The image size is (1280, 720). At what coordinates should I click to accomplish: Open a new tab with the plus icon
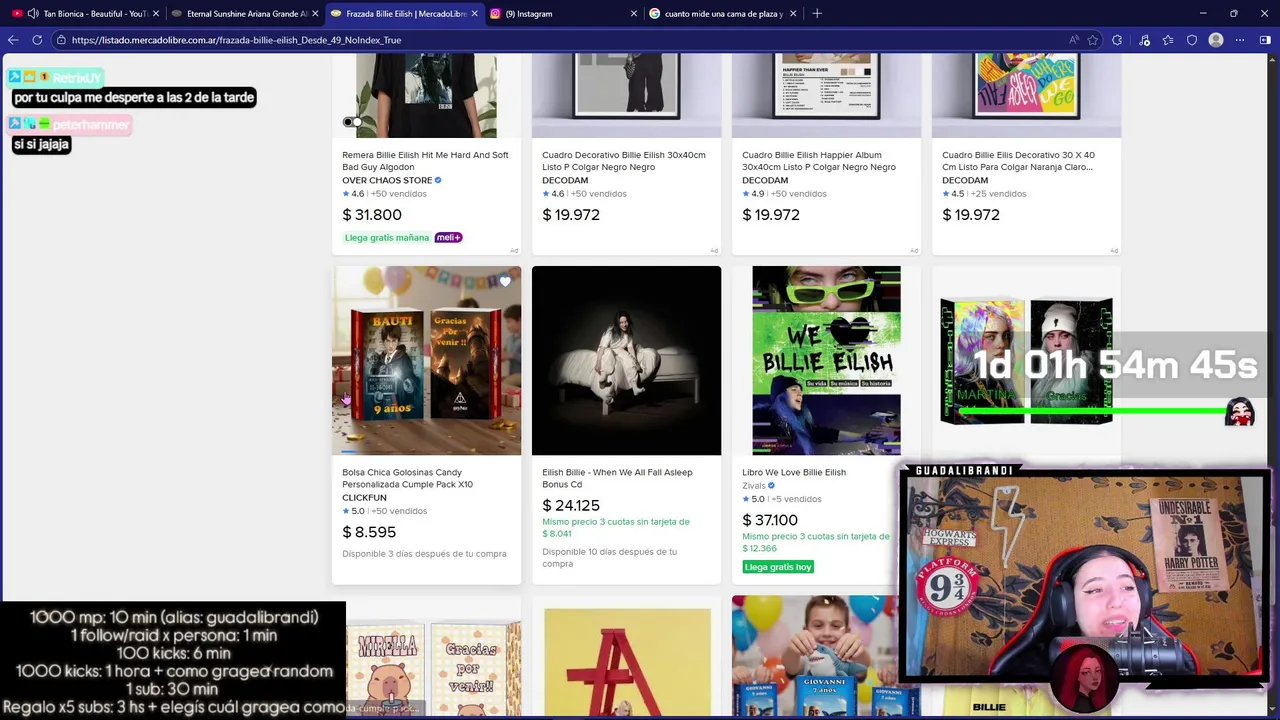coord(817,14)
